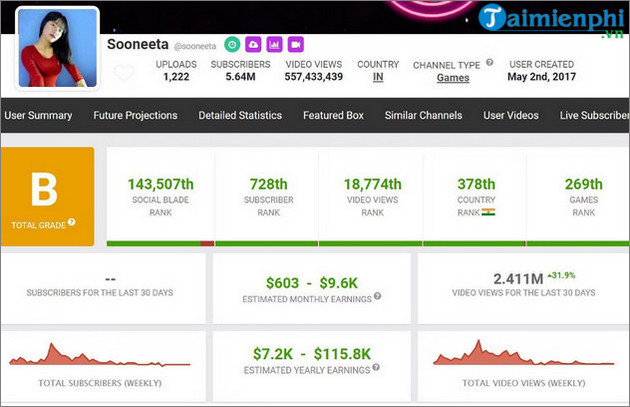Click the green circular icon beside @sooneeta
The image size is (630, 407).
click(232, 45)
